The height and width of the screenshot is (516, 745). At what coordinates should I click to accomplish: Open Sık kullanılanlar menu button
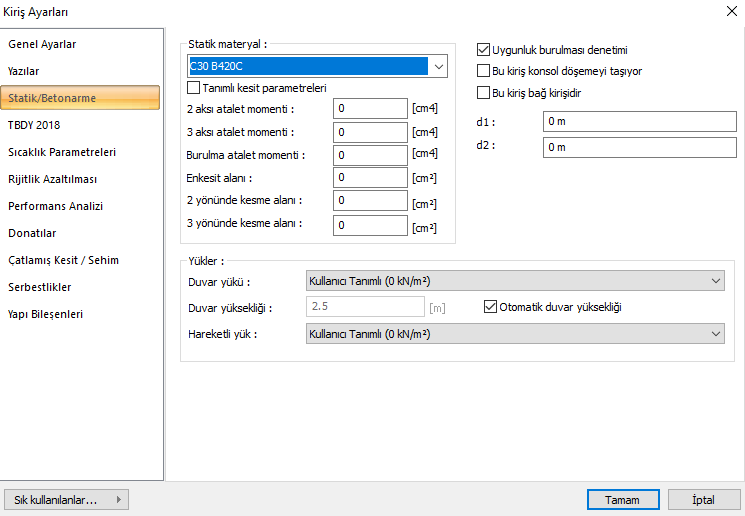pos(66,499)
